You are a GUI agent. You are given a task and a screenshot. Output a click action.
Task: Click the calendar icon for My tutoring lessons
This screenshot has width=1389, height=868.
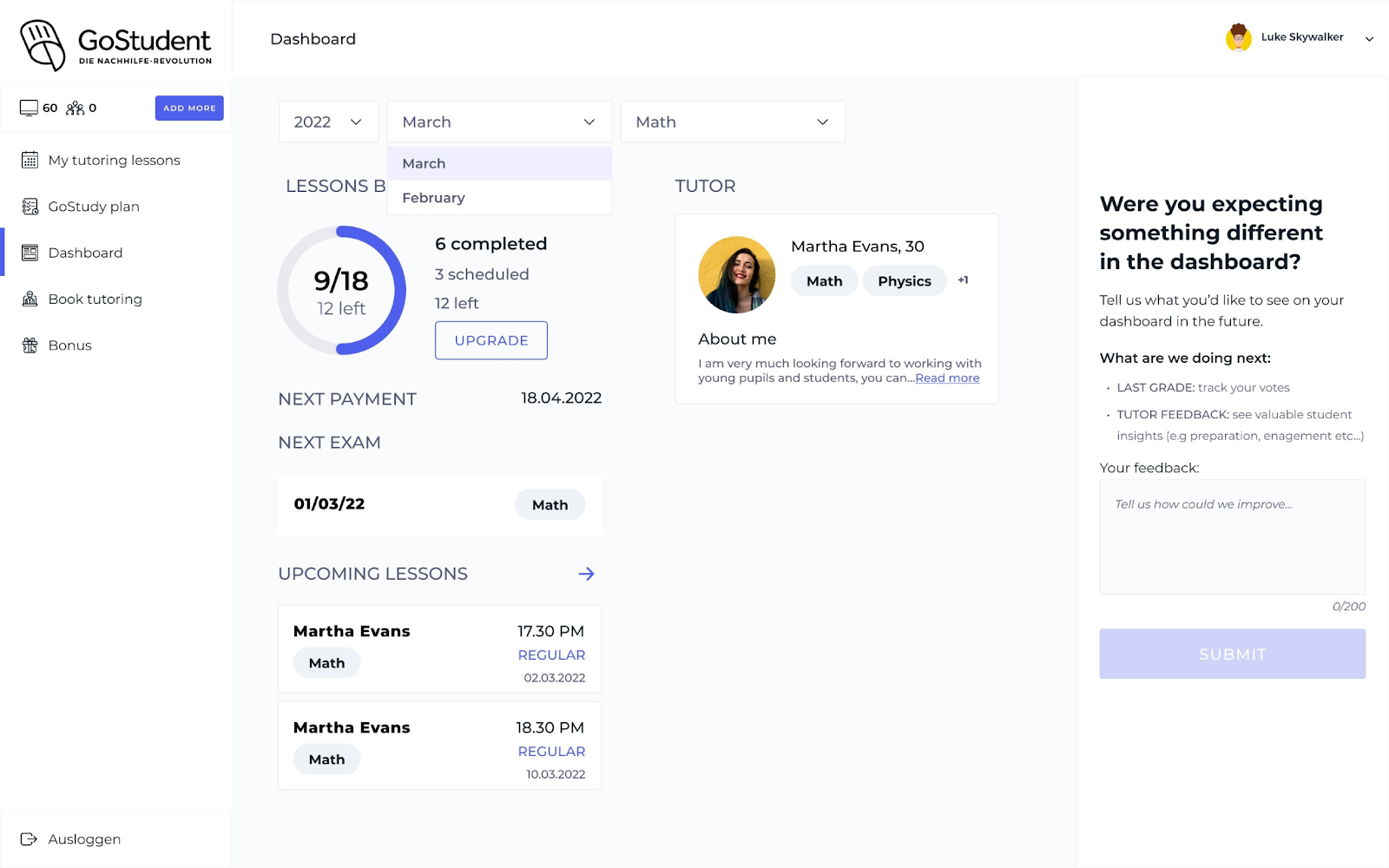pyautogui.click(x=30, y=161)
